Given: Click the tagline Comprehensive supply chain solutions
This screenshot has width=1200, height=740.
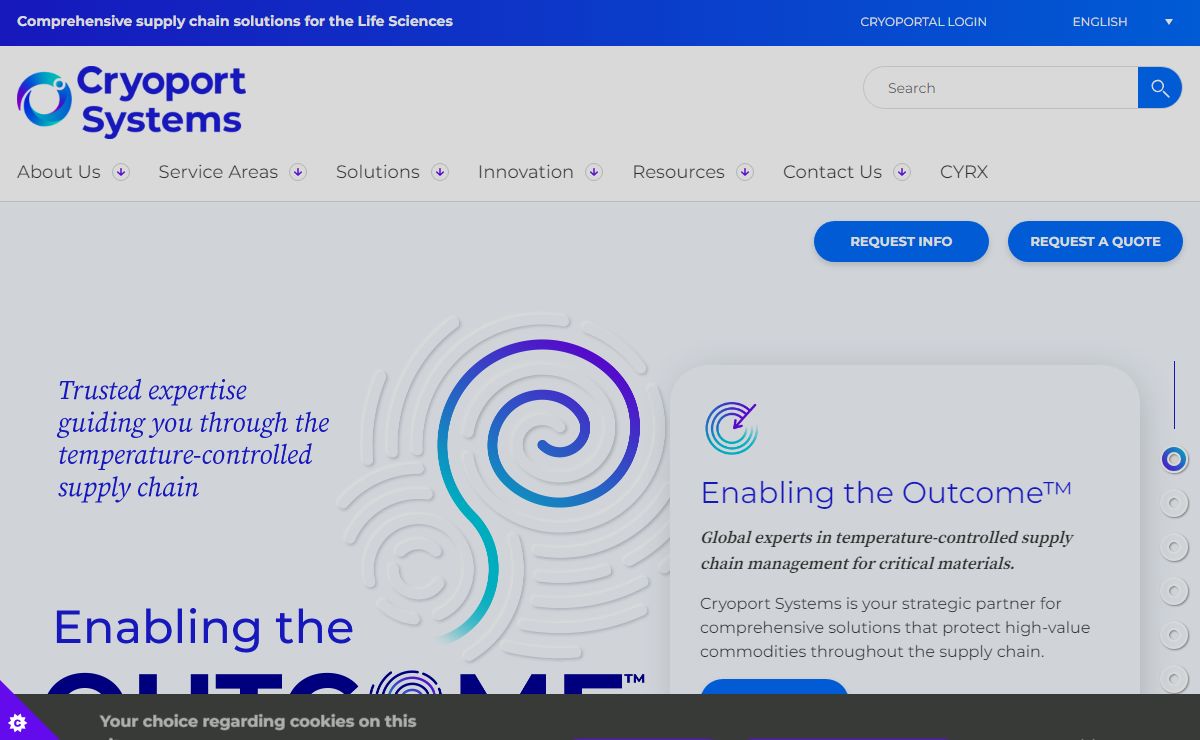Looking at the screenshot, I should pyautogui.click(x=235, y=21).
